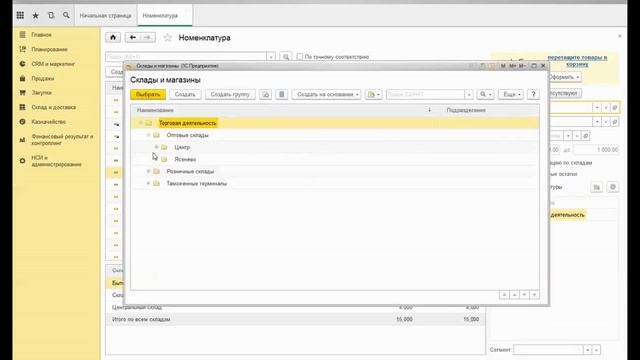
Task: Click search field in warehouses dialog
Action: [425, 94]
